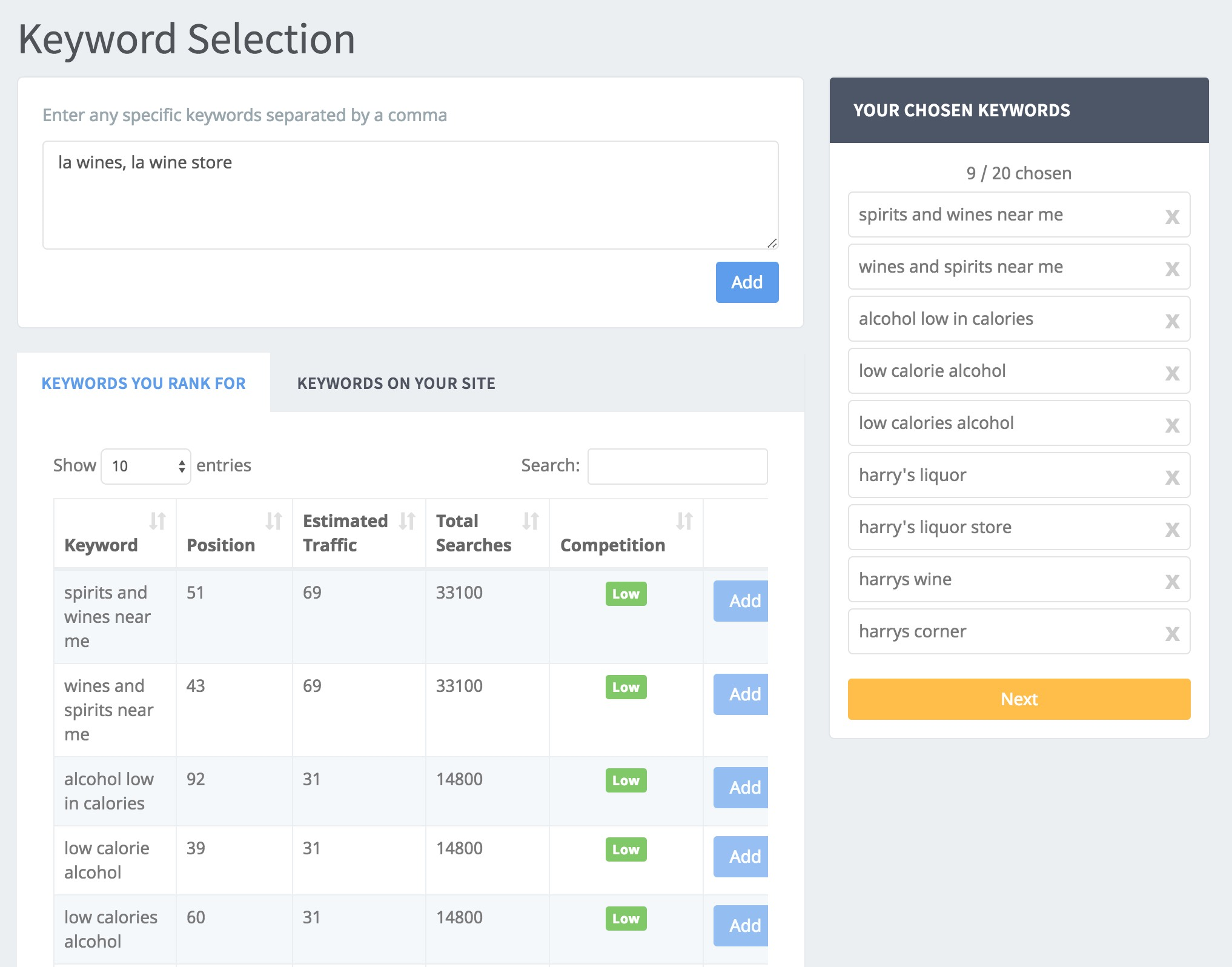Remove "alcohol low in calories" chosen keyword

(x=1173, y=319)
